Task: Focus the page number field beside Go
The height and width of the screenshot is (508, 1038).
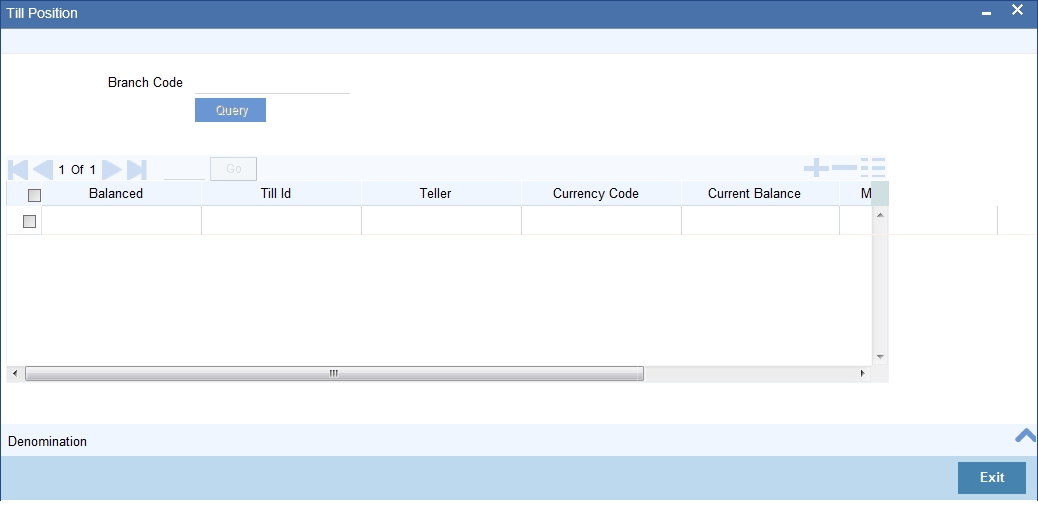Action: 185,170
